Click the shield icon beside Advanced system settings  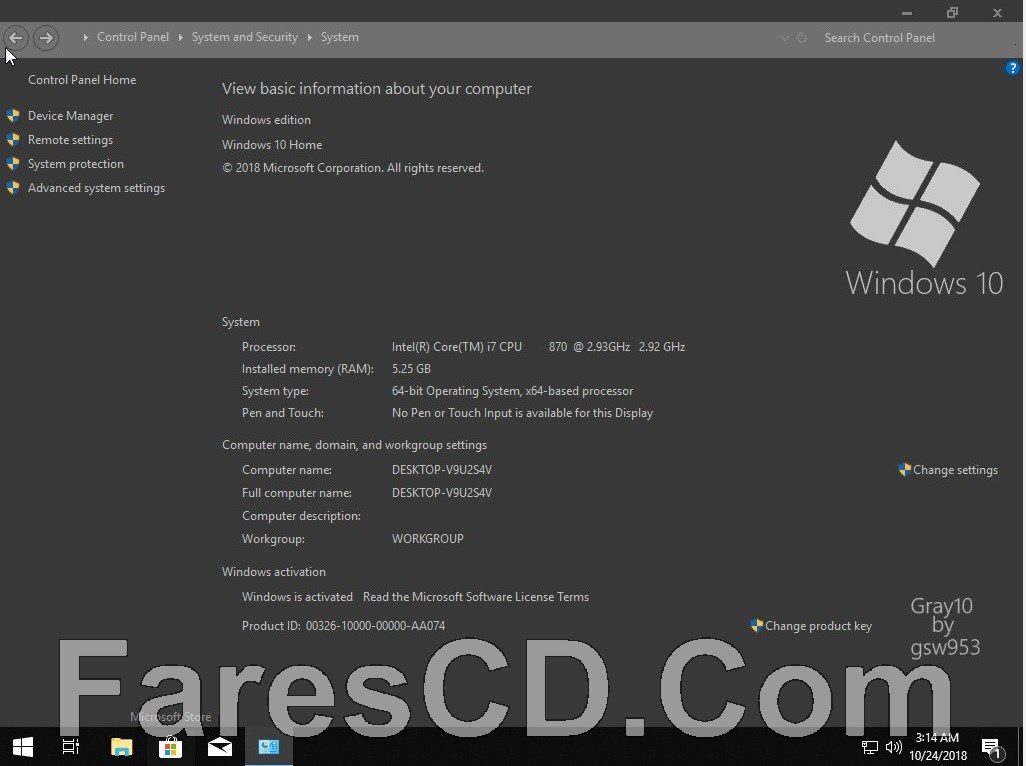click(13, 188)
